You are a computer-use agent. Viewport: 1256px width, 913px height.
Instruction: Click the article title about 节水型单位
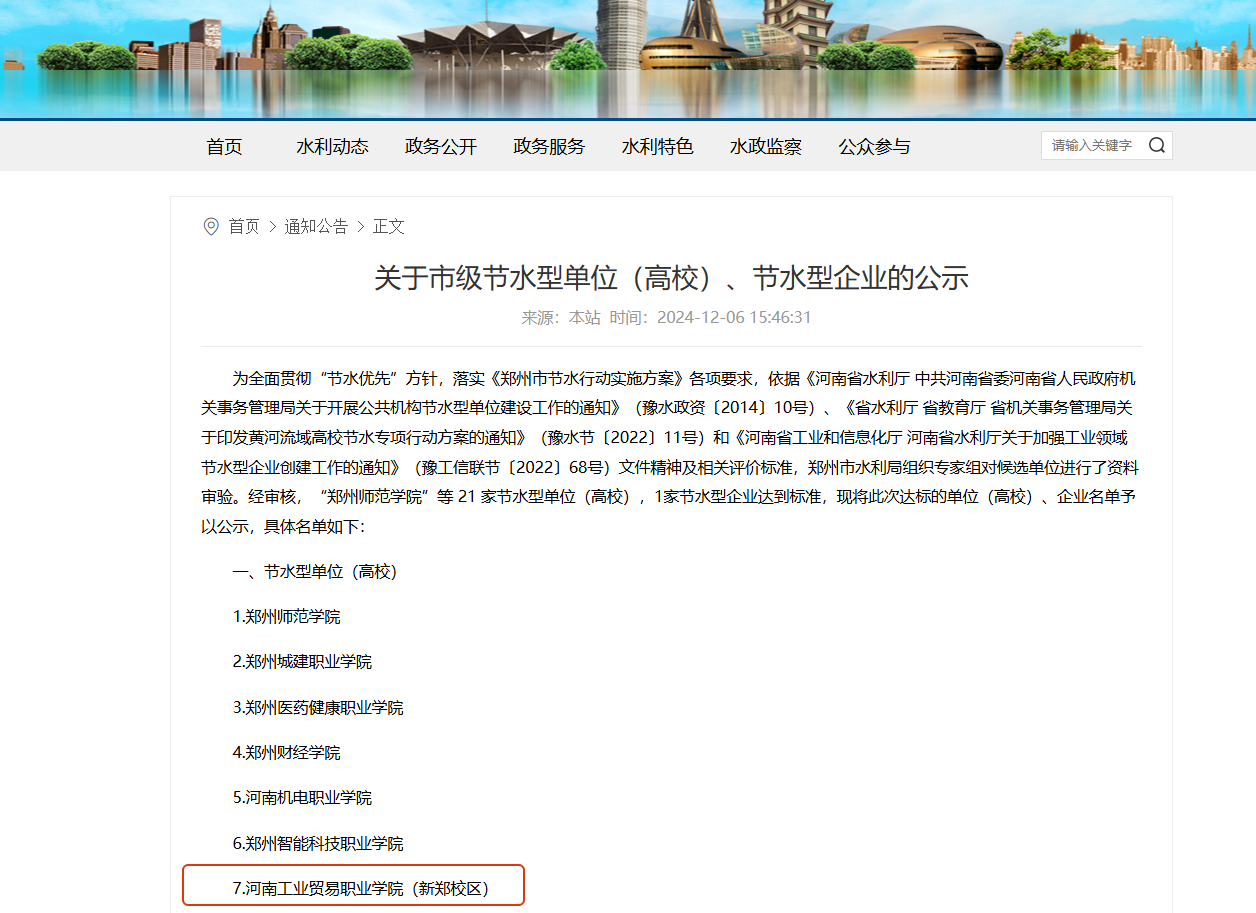(x=671, y=277)
